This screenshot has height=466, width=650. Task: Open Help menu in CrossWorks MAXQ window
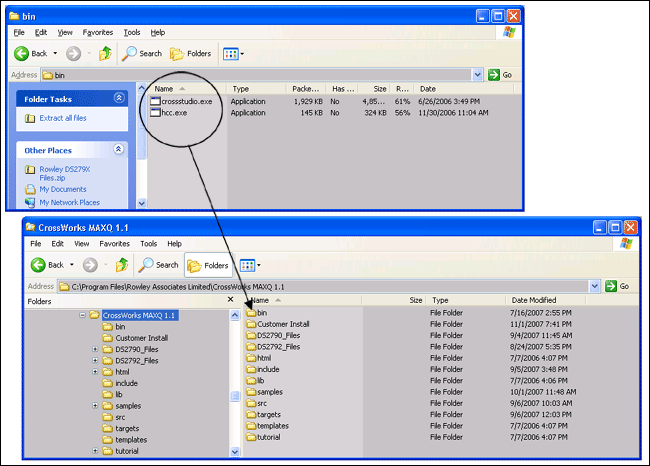coord(175,244)
